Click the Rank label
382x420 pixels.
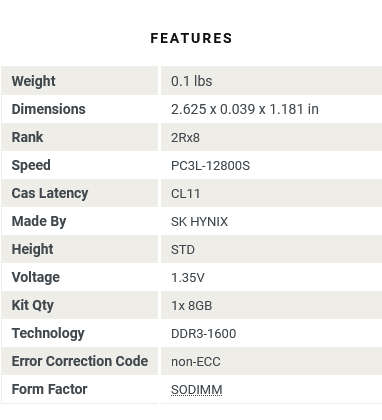pos(27,137)
